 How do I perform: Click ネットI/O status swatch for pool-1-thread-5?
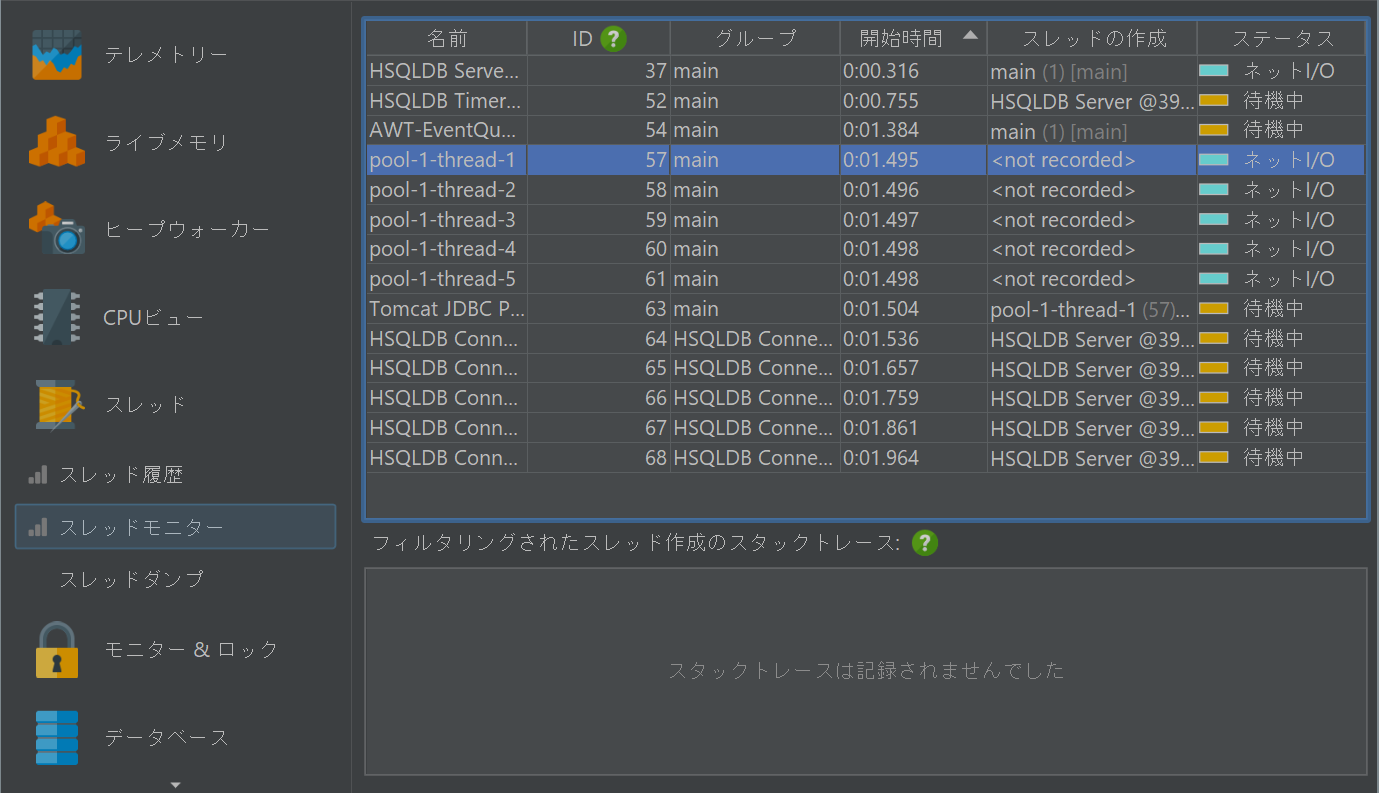tap(1214, 279)
